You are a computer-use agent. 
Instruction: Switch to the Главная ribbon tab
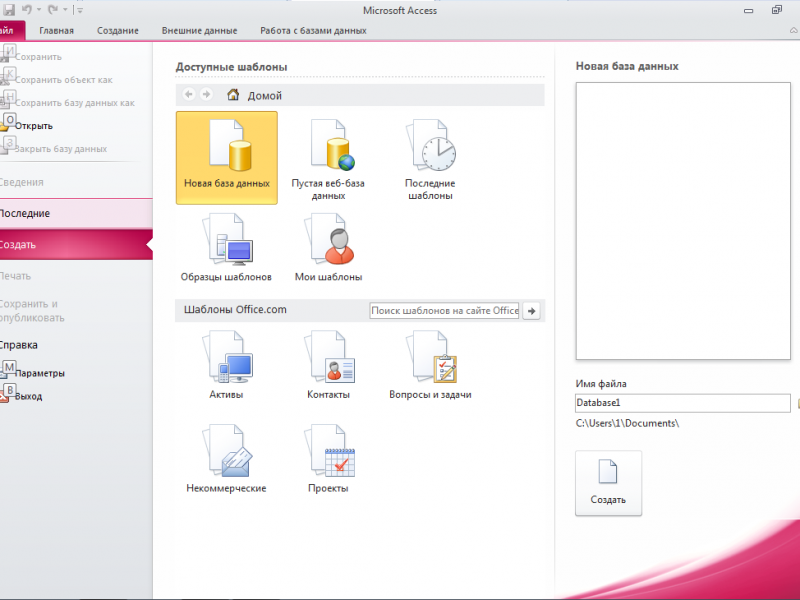point(57,31)
